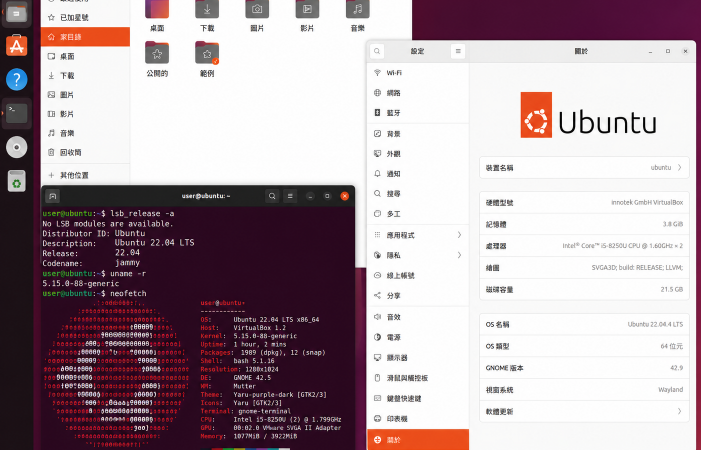This screenshot has width=701, height=450.
Task: Open 鍵盤快速鍵 settings panel
Action: point(418,399)
